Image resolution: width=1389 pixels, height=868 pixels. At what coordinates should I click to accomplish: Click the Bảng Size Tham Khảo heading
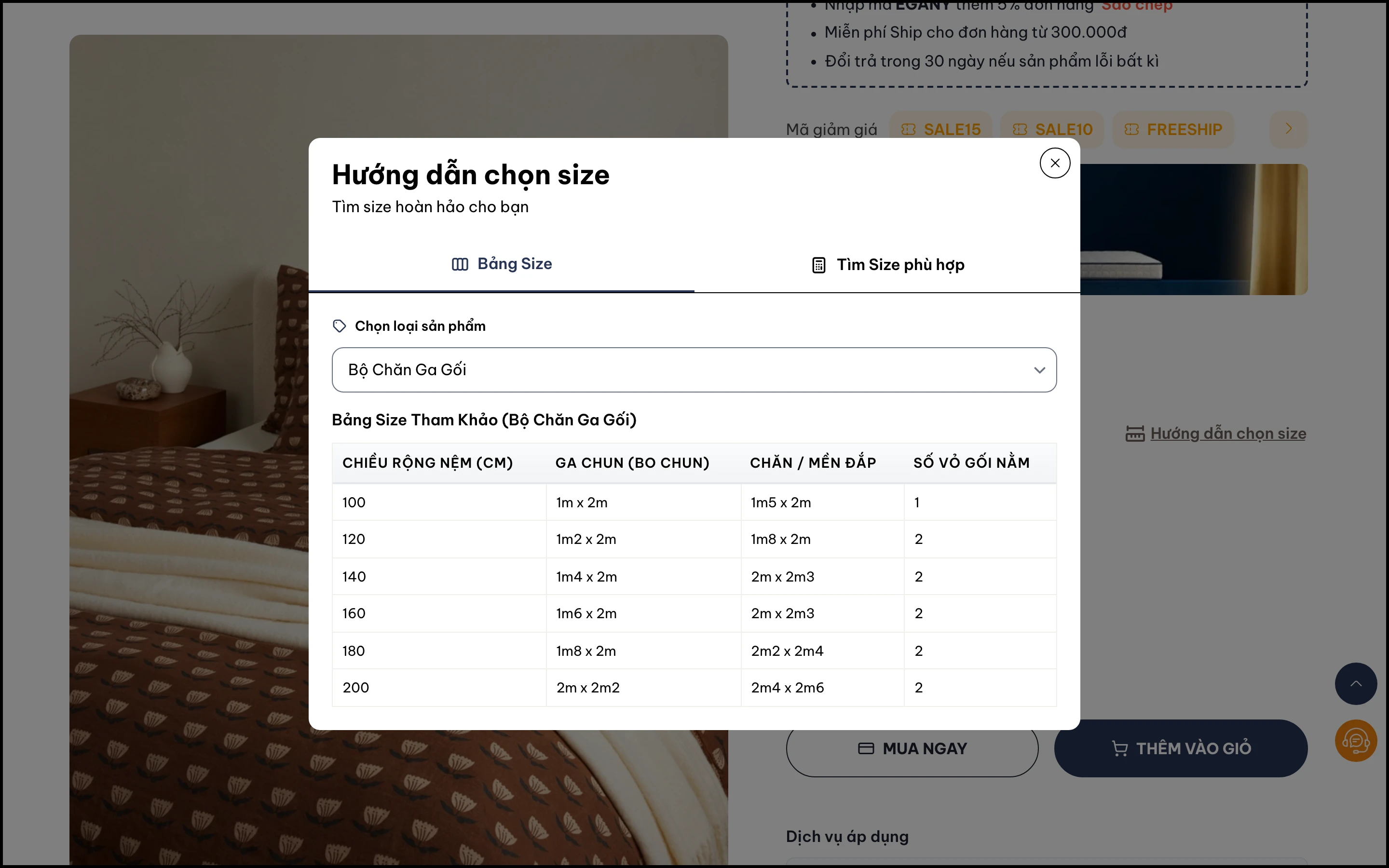pos(484,420)
